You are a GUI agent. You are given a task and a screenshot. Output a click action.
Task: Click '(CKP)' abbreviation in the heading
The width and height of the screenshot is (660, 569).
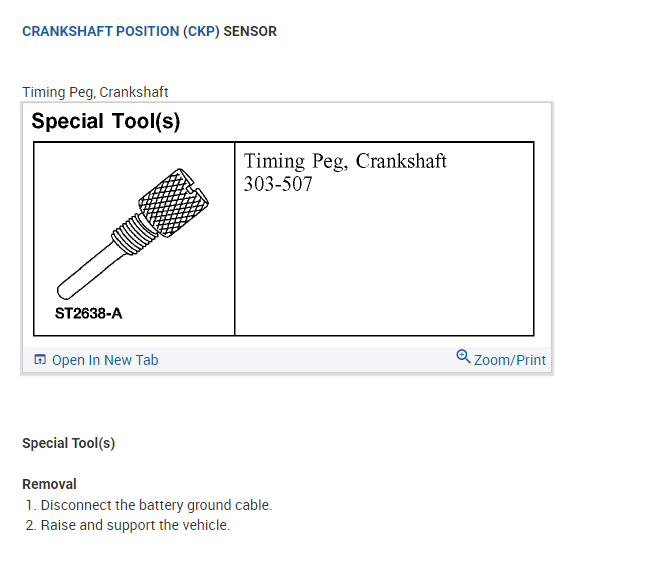[201, 31]
